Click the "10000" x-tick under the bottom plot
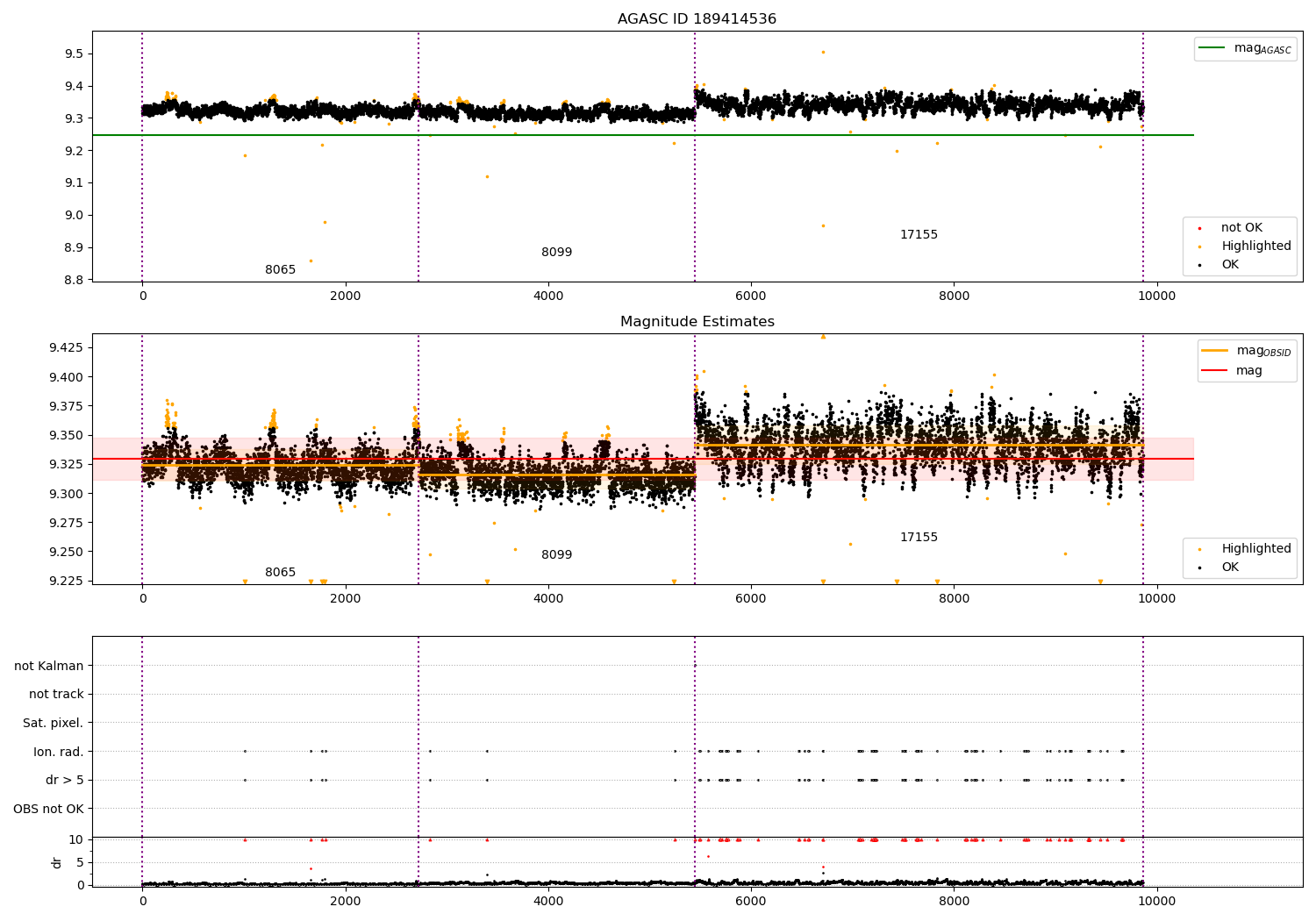 pos(1156,901)
